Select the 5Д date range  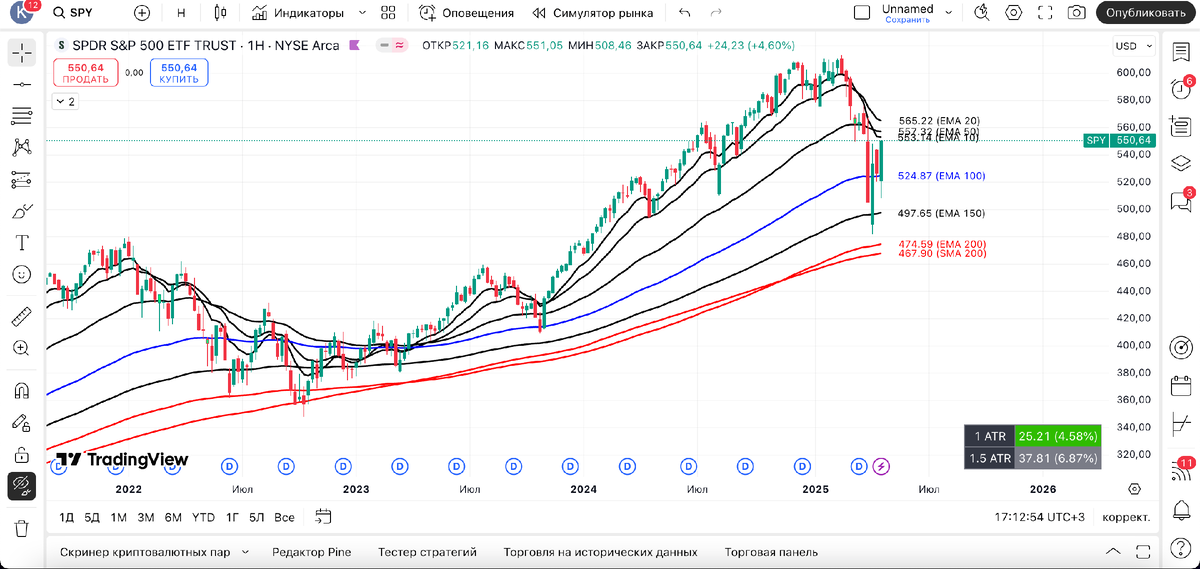(92, 517)
